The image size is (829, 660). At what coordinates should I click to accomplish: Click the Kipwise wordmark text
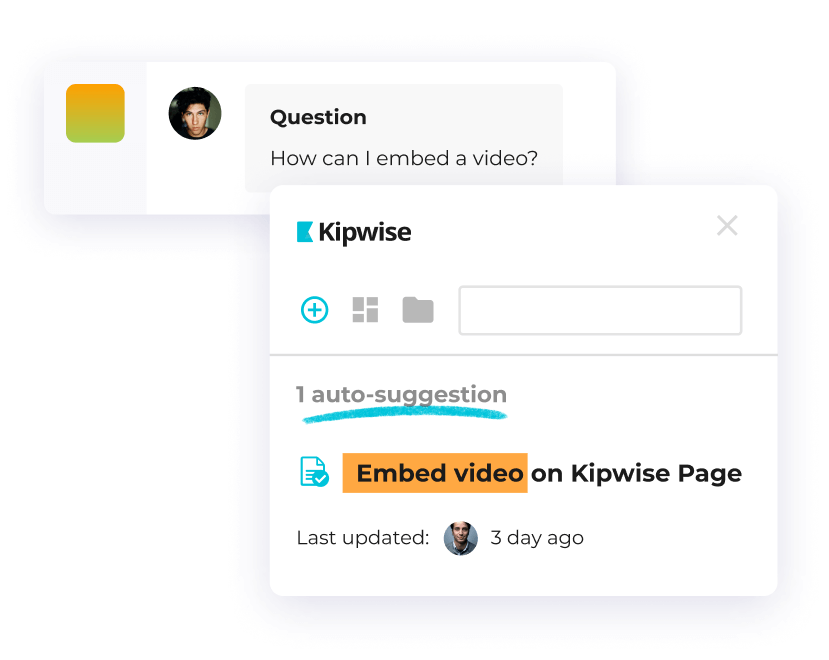coord(365,233)
